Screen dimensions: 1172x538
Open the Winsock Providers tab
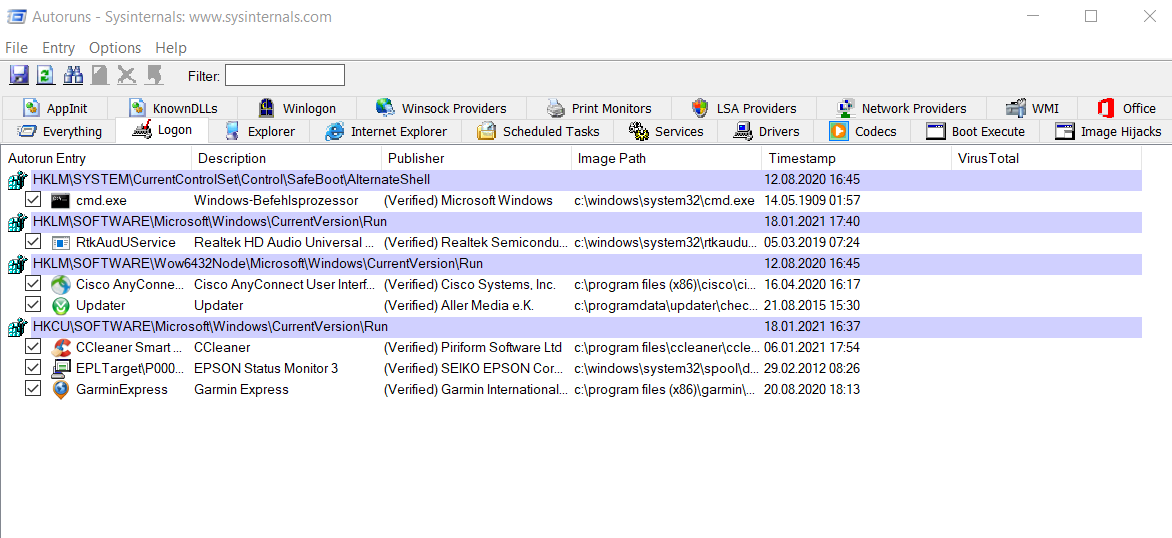[441, 108]
